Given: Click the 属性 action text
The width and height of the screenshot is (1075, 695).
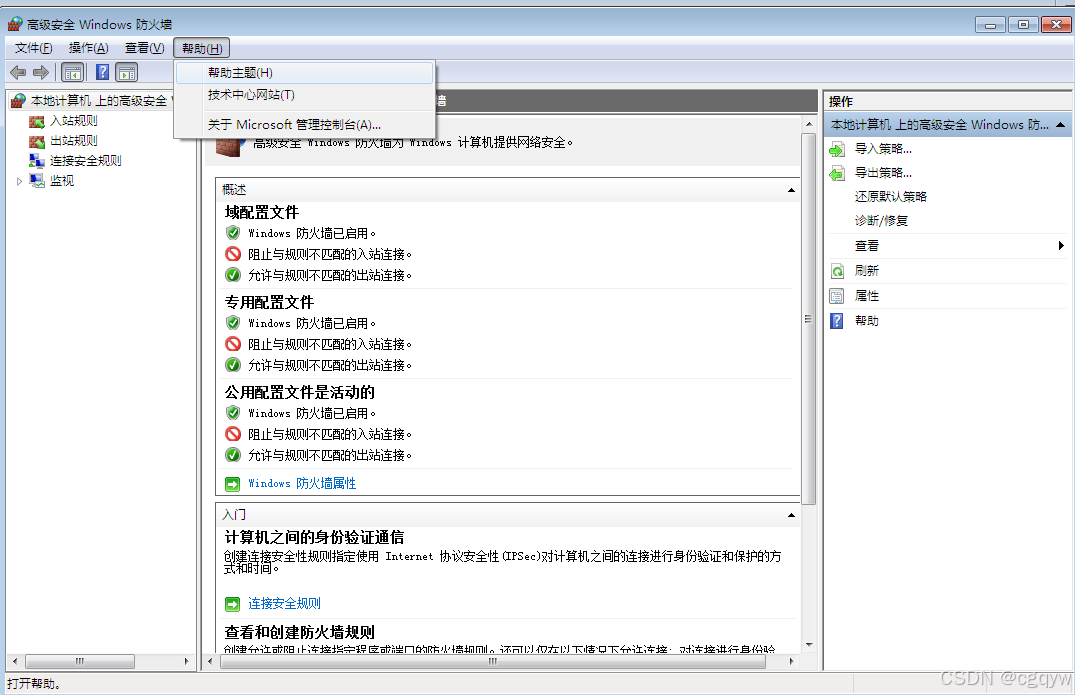Looking at the screenshot, I should pyautogui.click(x=867, y=296).
